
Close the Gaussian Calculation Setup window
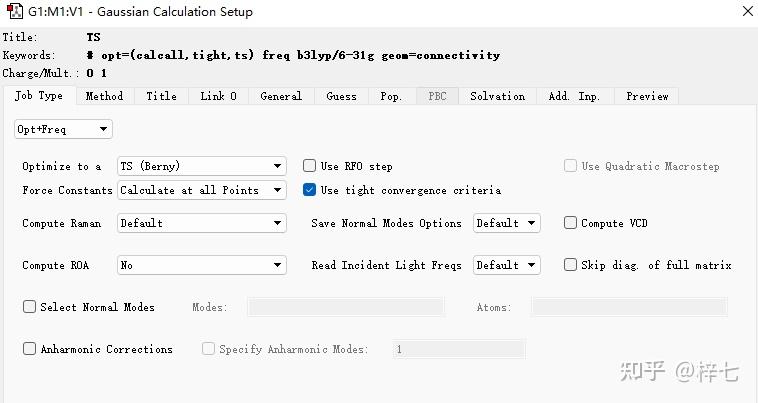click(746, 12)
